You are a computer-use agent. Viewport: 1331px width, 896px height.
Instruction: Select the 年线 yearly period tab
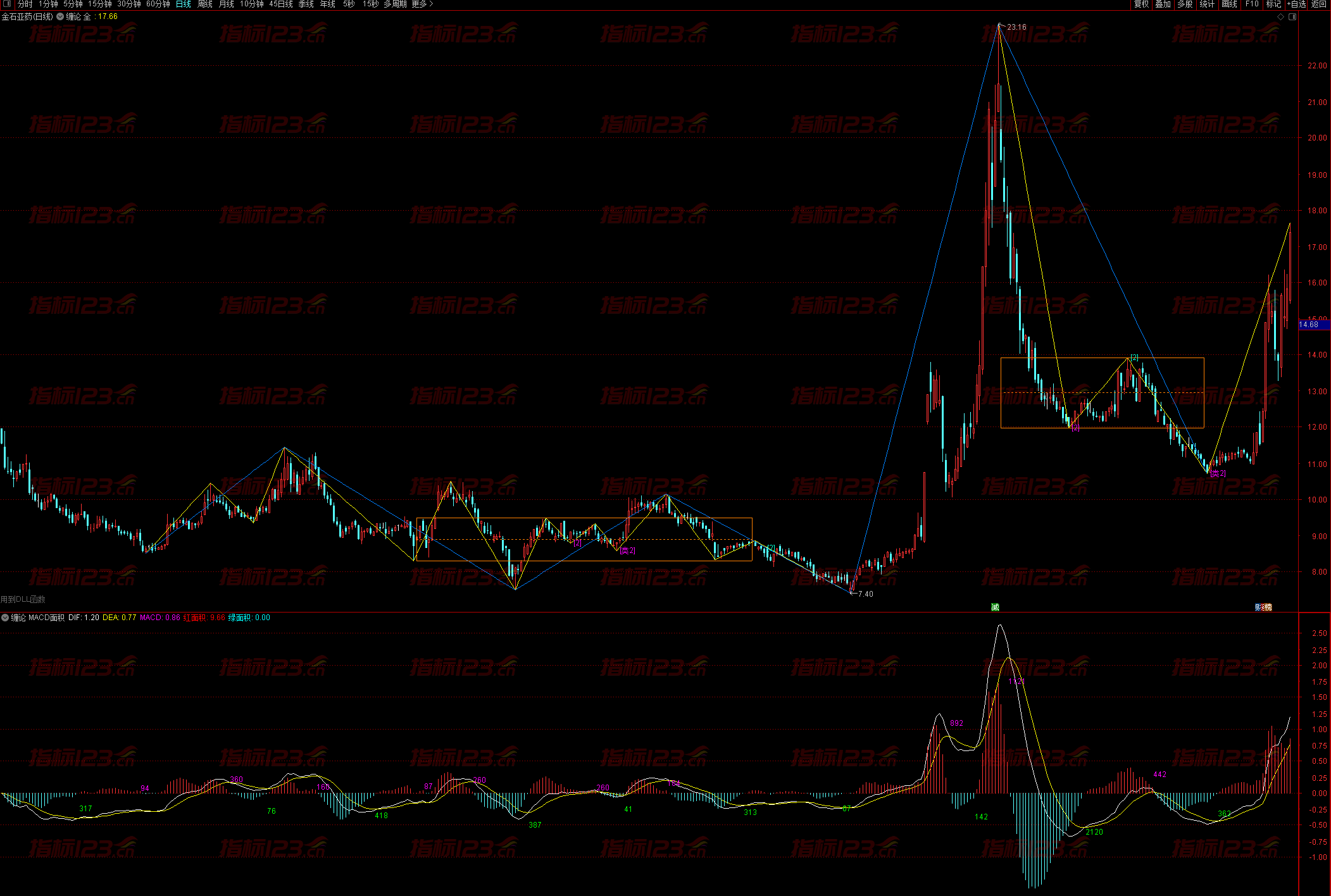(x=328, y=4)
